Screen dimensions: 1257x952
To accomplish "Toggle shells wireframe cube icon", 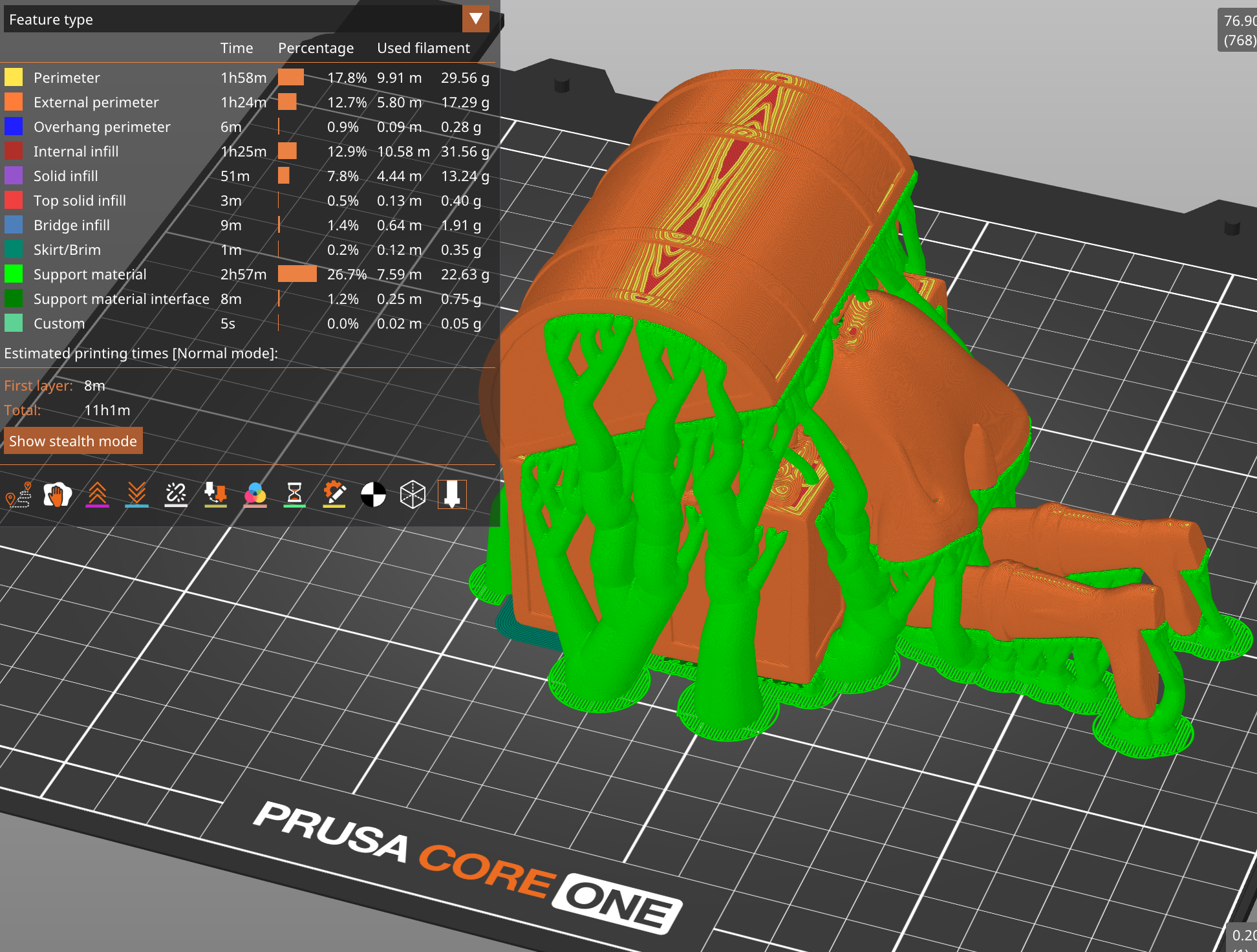I will (413, 495).
